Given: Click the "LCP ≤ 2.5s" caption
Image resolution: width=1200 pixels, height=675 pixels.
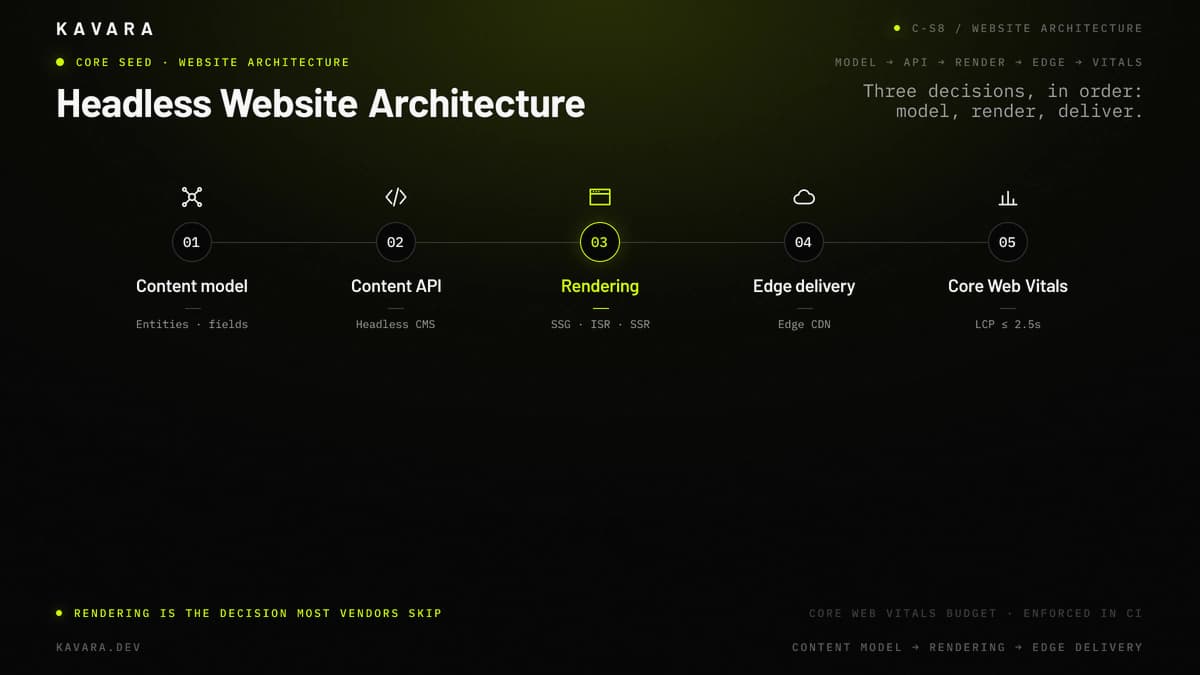Looking at the screenshot, I should coord(1008,324).
